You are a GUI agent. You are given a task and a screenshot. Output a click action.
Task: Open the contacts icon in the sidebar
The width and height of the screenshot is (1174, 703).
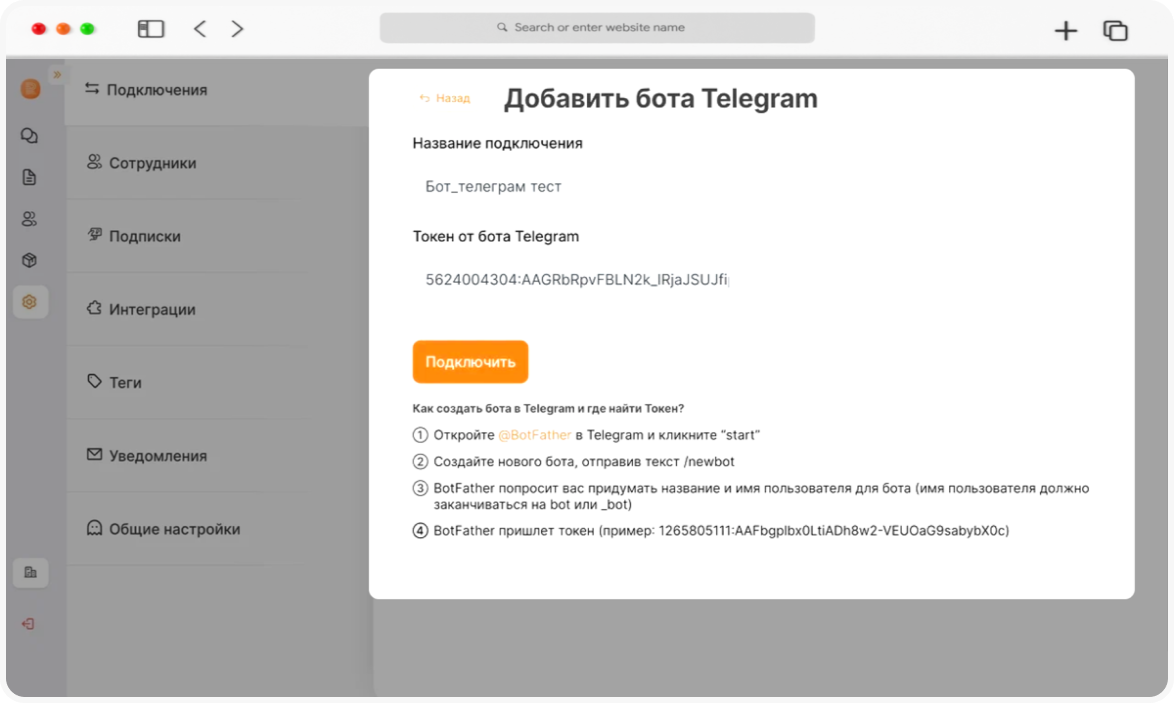click(x=29, y=219)
